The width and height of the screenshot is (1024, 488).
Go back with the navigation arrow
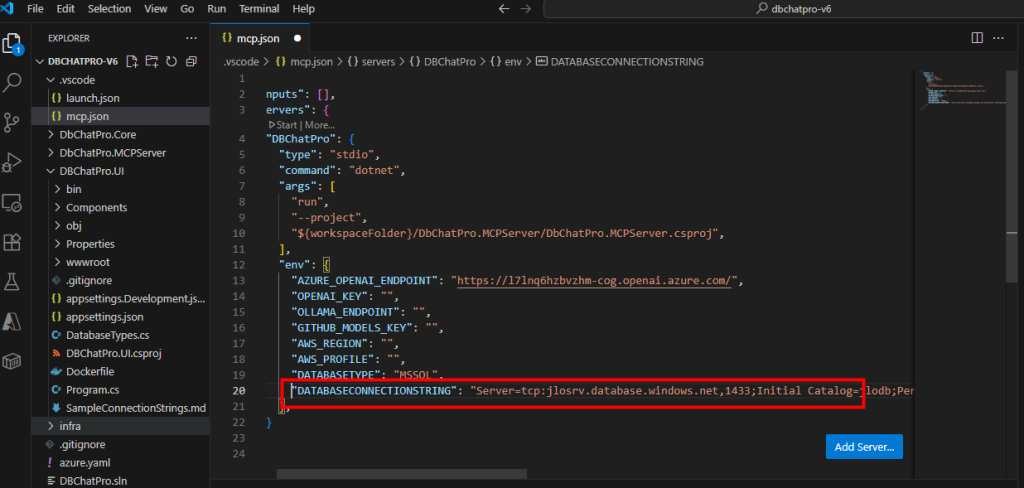click(504, 9)
